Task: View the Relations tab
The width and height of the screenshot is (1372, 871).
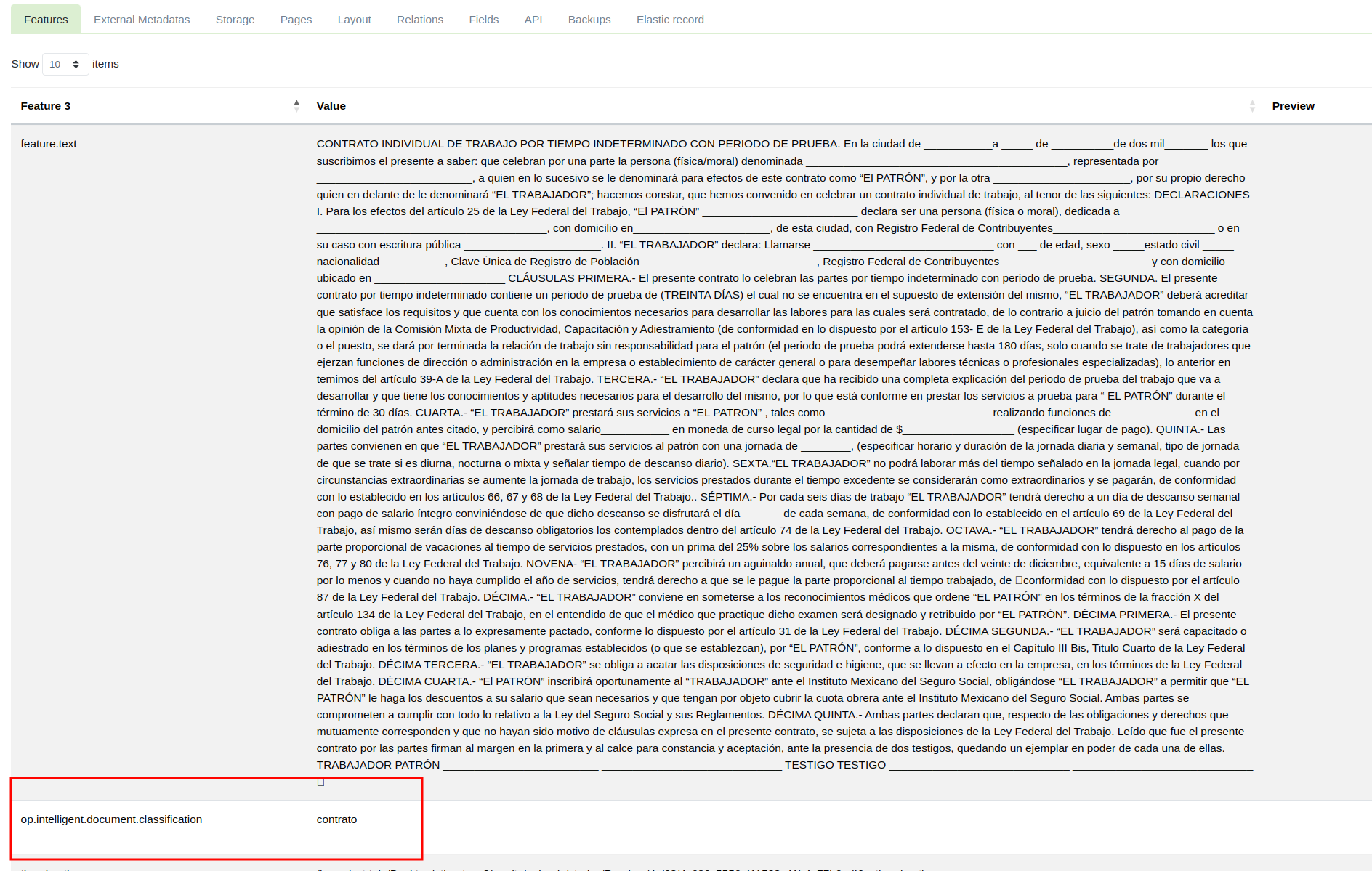Action: click(419, 20)
